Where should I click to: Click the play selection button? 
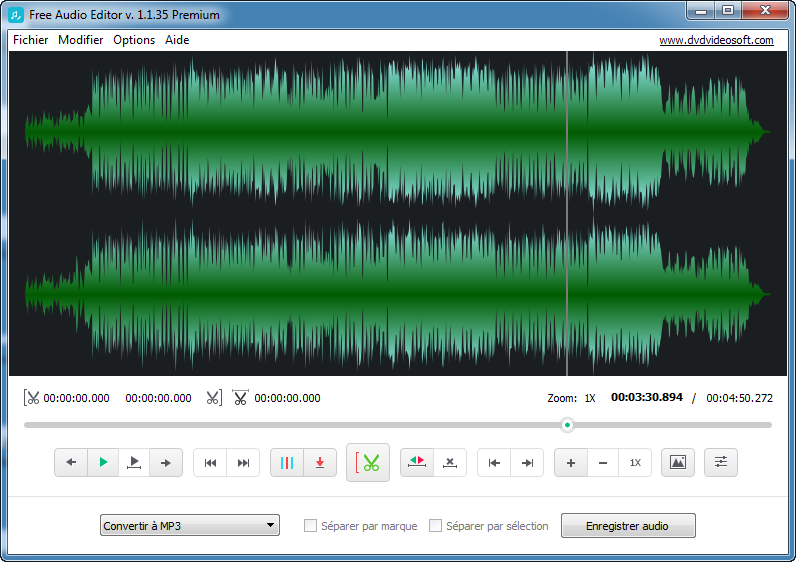(134, 462)
